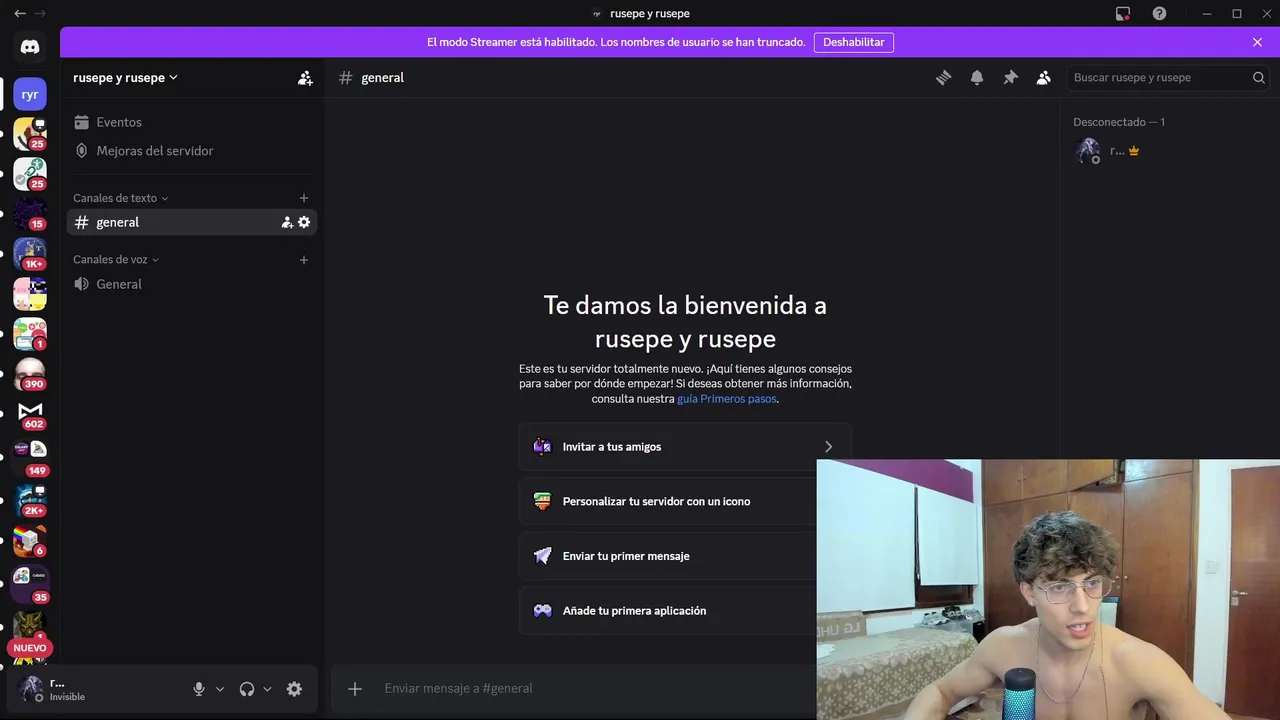Jump to NUEVO unread mentions indicator
Image resolution: width=1280 pixels, height=720 pixels.
coord(30,648)
